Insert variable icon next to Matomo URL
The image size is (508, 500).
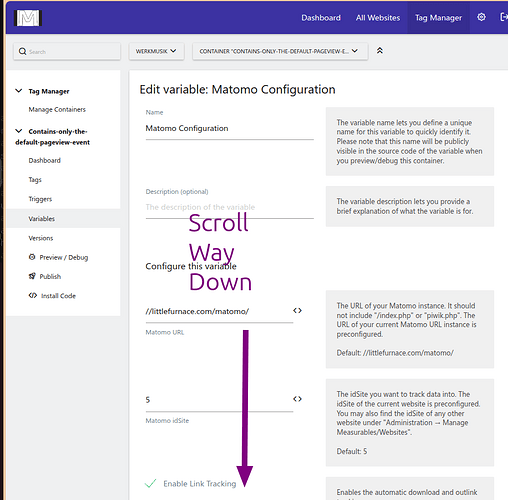coord(297,311)
